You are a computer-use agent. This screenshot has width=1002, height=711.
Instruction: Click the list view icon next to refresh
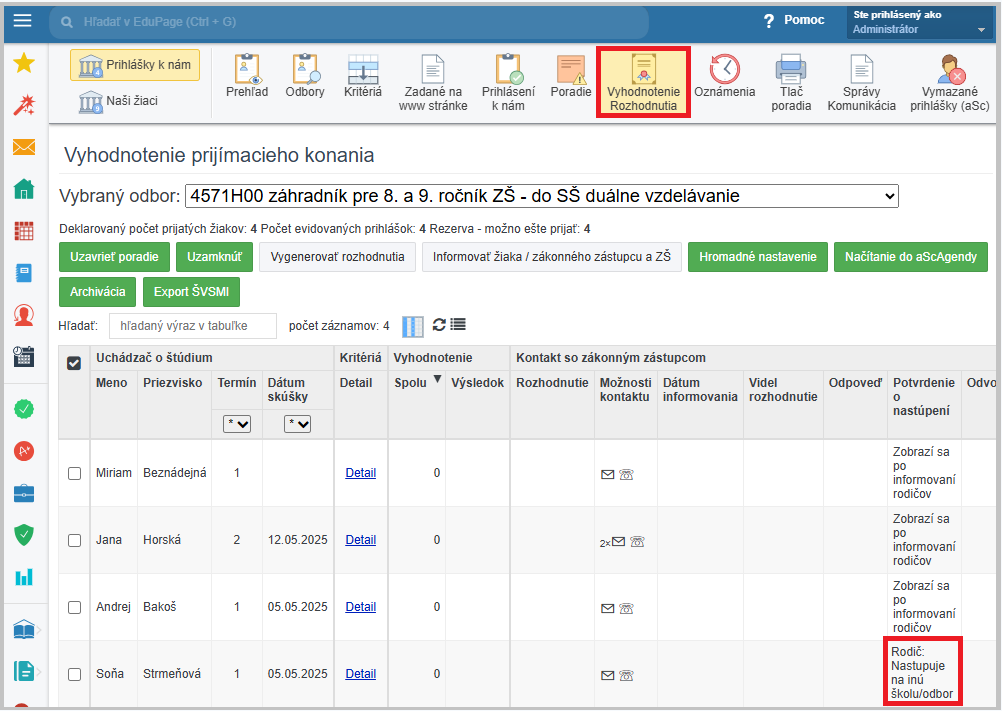(x=458, y=325)
